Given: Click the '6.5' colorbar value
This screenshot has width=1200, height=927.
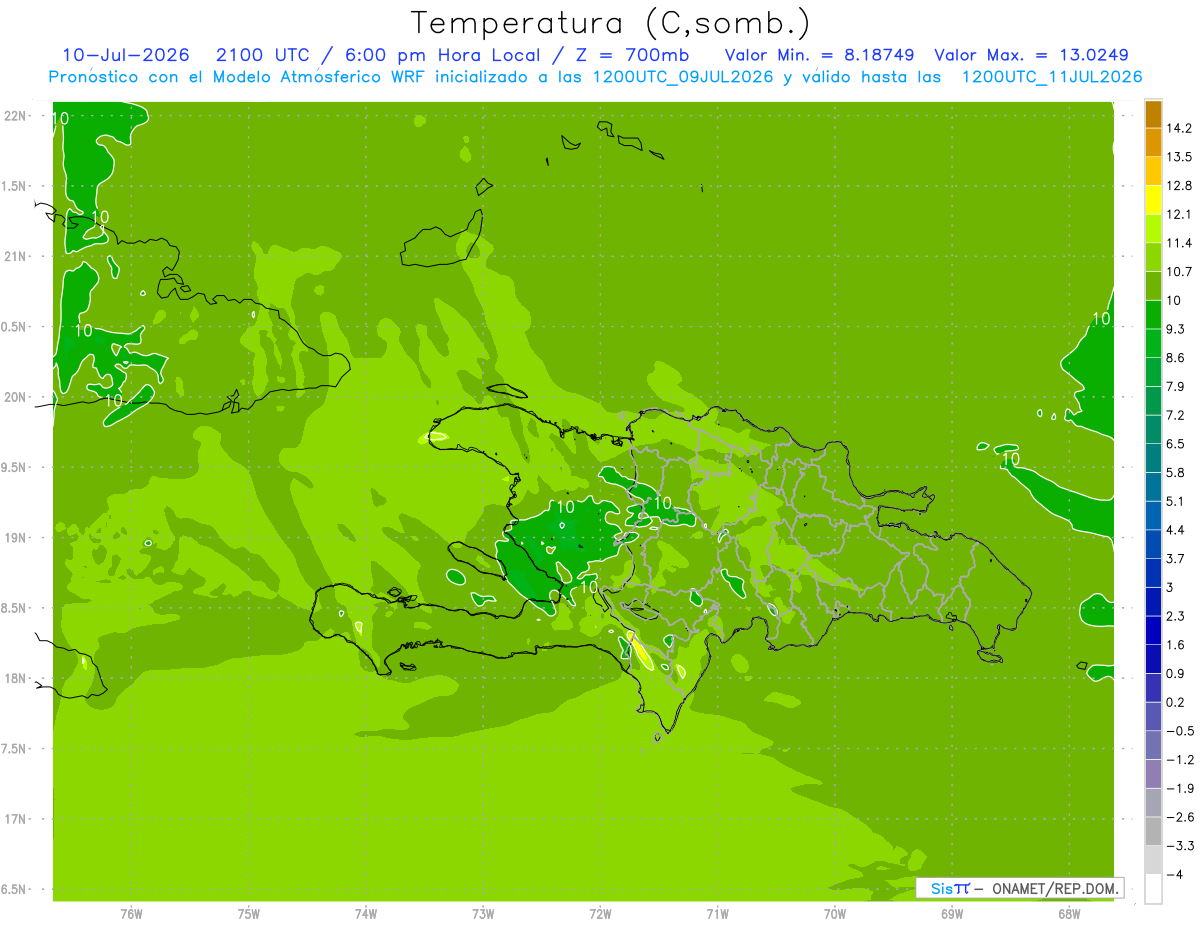Looking at the screenshot, I should (1175, 443).
